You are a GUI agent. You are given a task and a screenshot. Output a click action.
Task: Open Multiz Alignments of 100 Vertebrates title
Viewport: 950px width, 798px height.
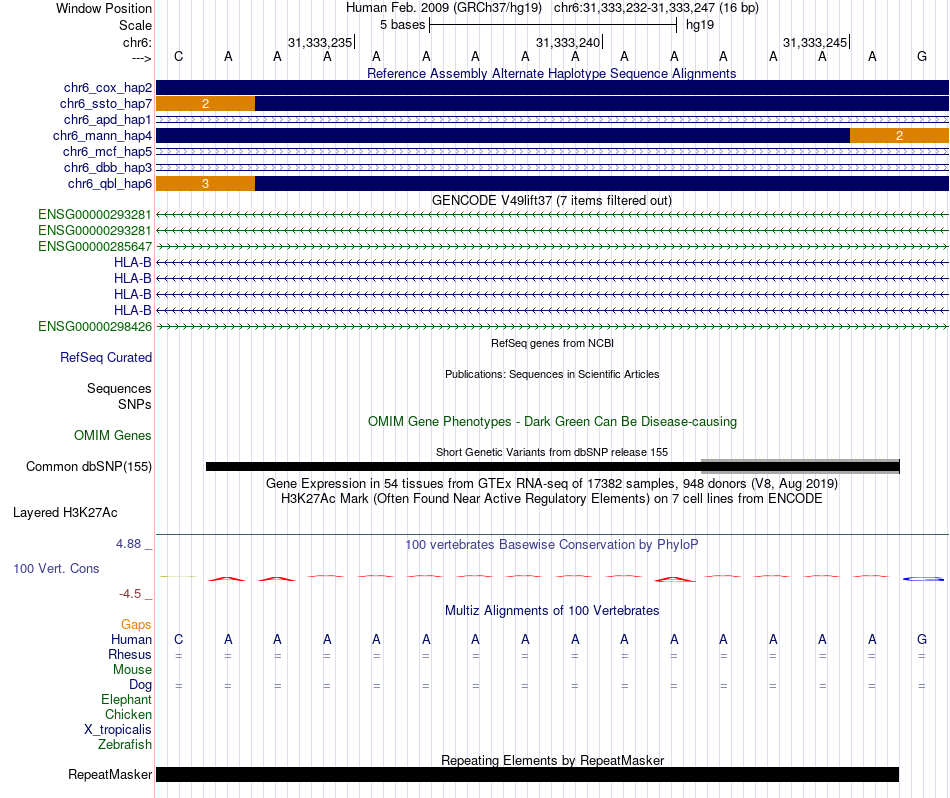pyautogui.click(x=552, y=610)
